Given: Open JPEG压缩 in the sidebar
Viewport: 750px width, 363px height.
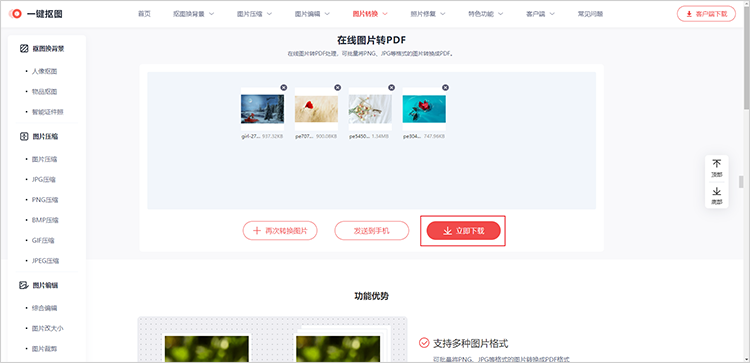Looking at the screenshot, I should pyautogui.click(x=45, y=261).
